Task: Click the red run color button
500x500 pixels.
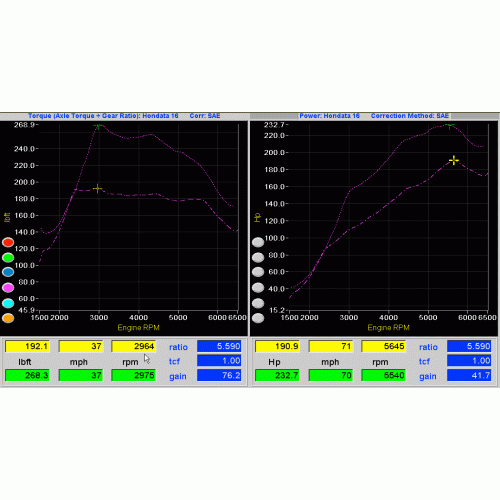Action: pos(8,242)
